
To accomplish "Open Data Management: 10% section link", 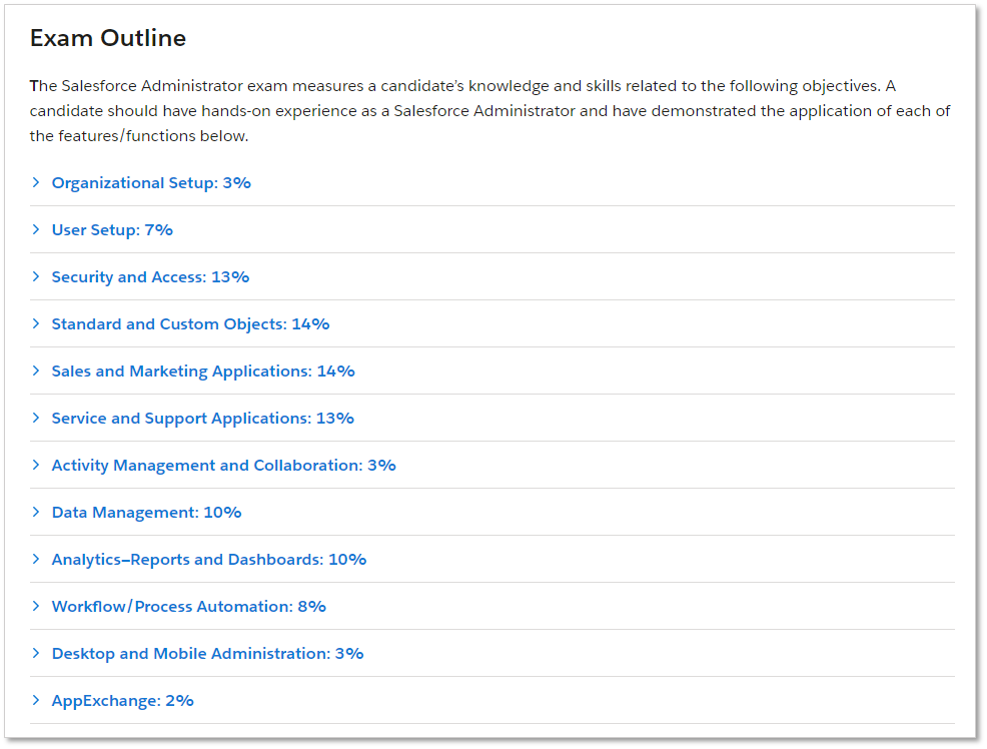I will 147,513.
